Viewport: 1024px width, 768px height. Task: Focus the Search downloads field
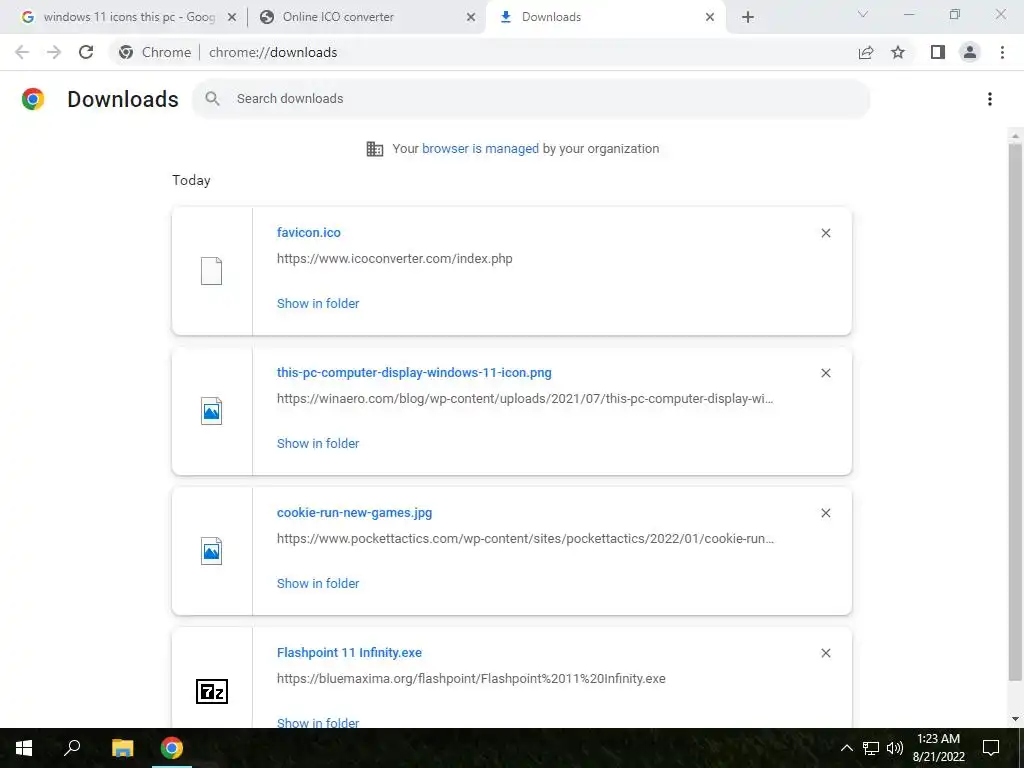point(531,99)
